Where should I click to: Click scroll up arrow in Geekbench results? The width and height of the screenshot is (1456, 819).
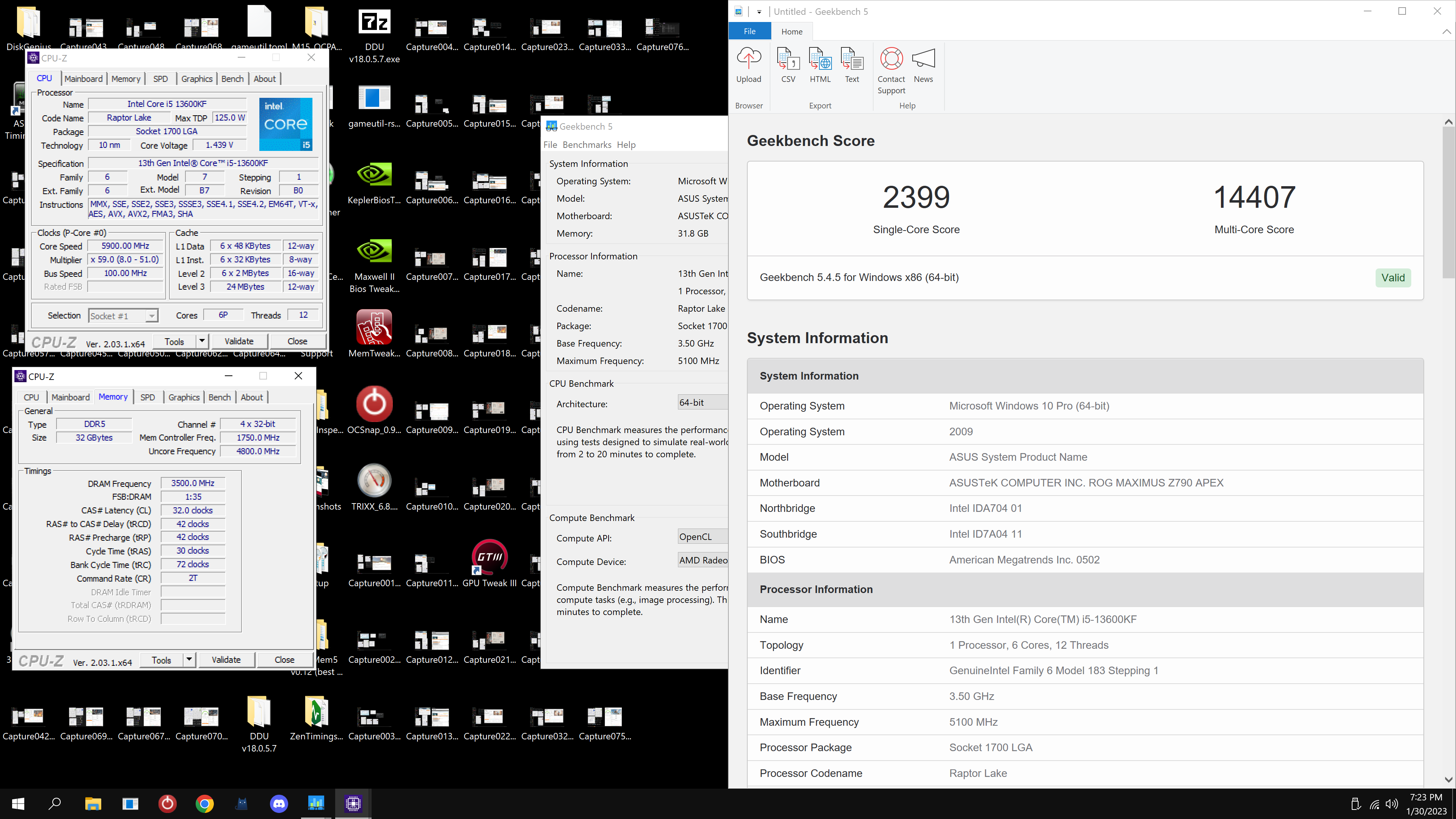point(1448,121)
